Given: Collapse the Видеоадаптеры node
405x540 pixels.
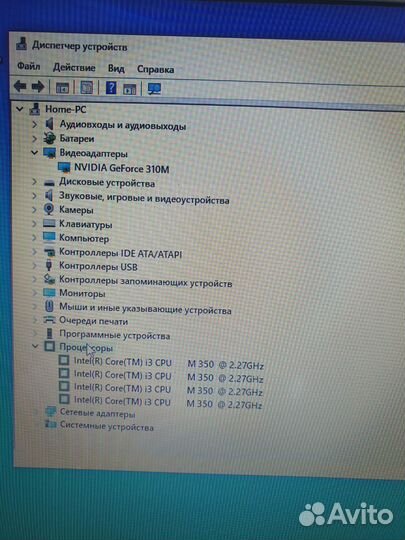Looking at the screenshot, I should (x=34, y=152).
